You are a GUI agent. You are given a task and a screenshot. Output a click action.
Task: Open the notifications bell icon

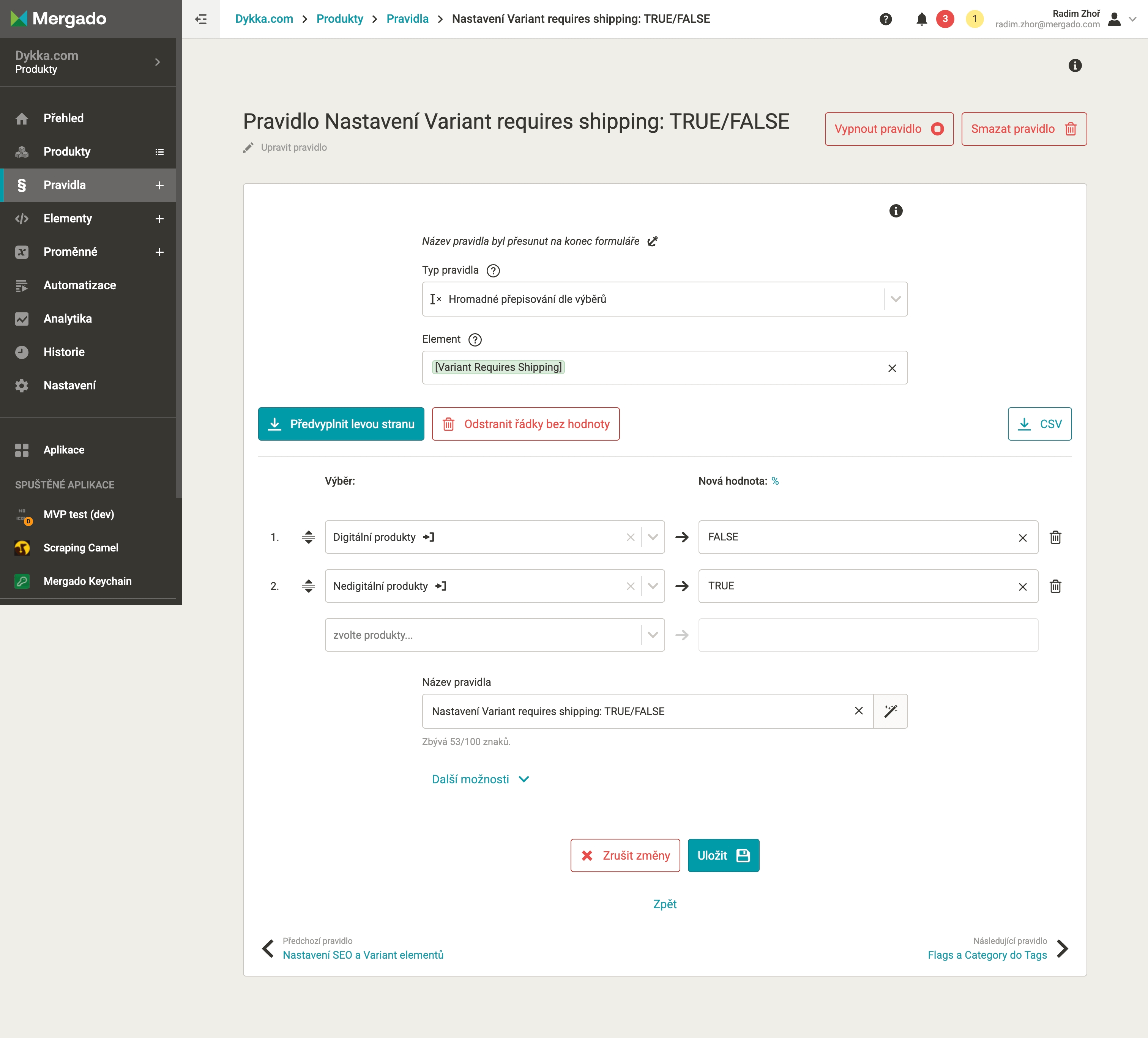pos(921,19)
